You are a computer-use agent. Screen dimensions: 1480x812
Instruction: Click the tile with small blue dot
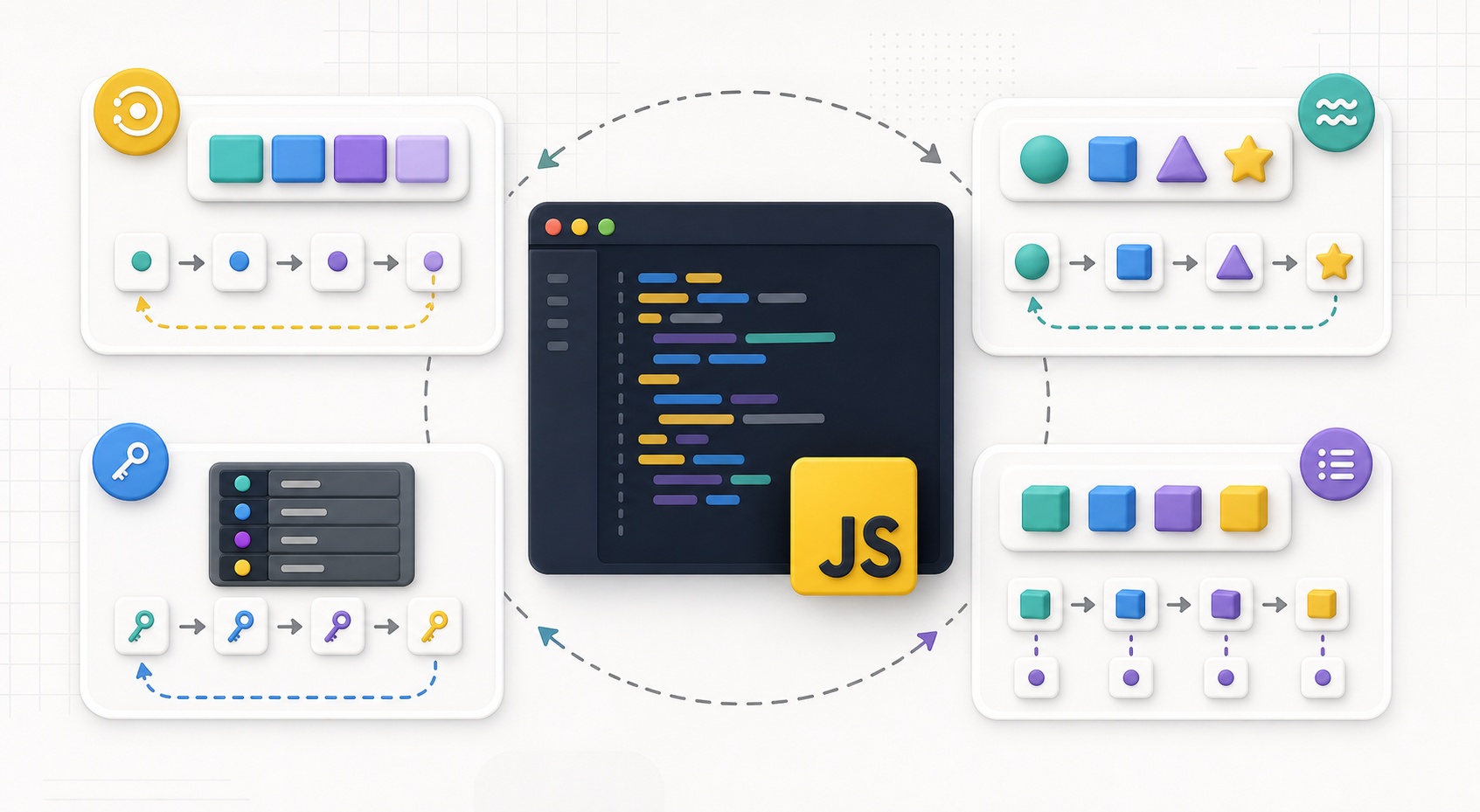click(240, 261)
